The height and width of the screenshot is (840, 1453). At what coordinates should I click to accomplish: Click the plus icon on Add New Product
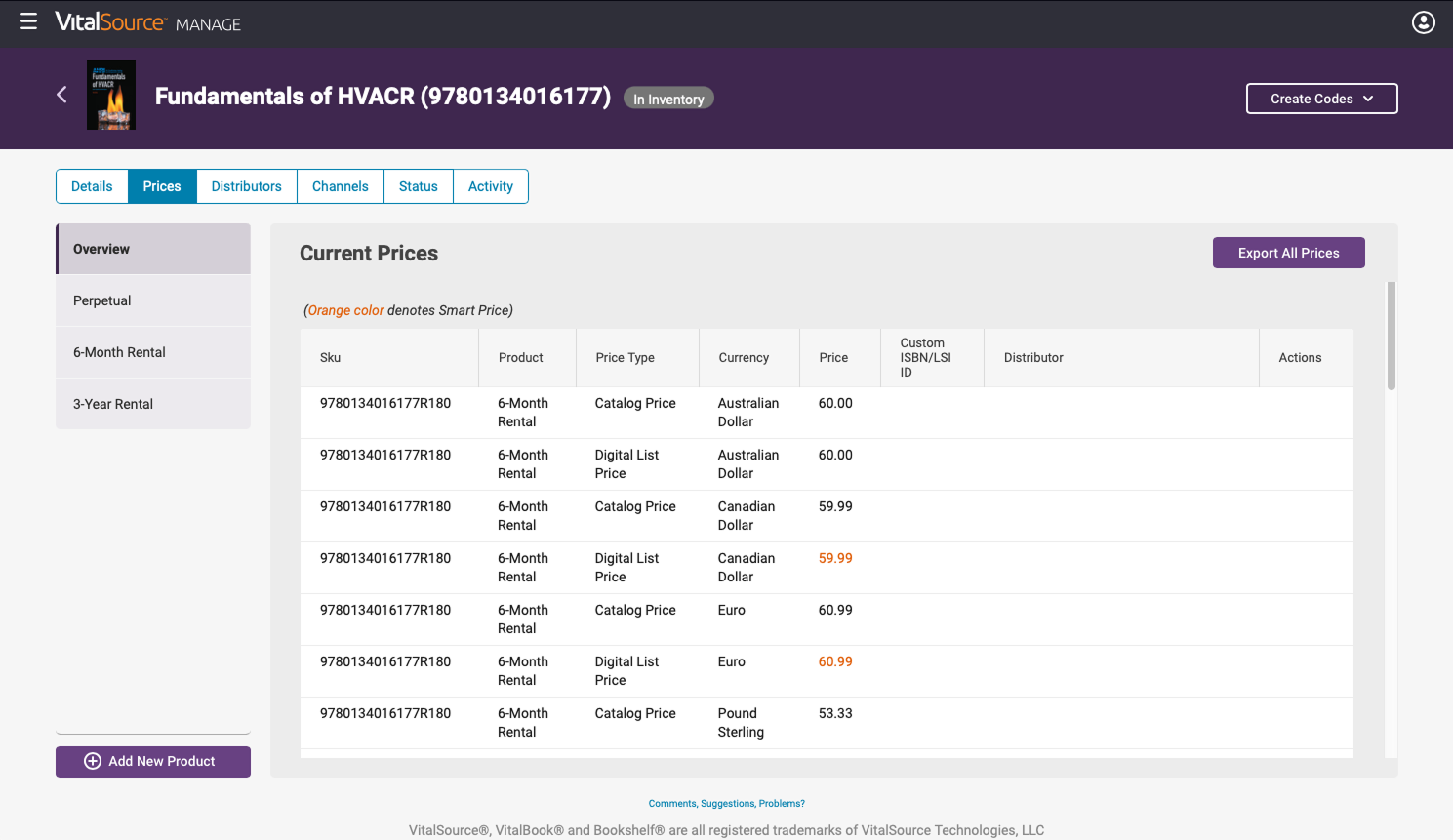[93, 761]
